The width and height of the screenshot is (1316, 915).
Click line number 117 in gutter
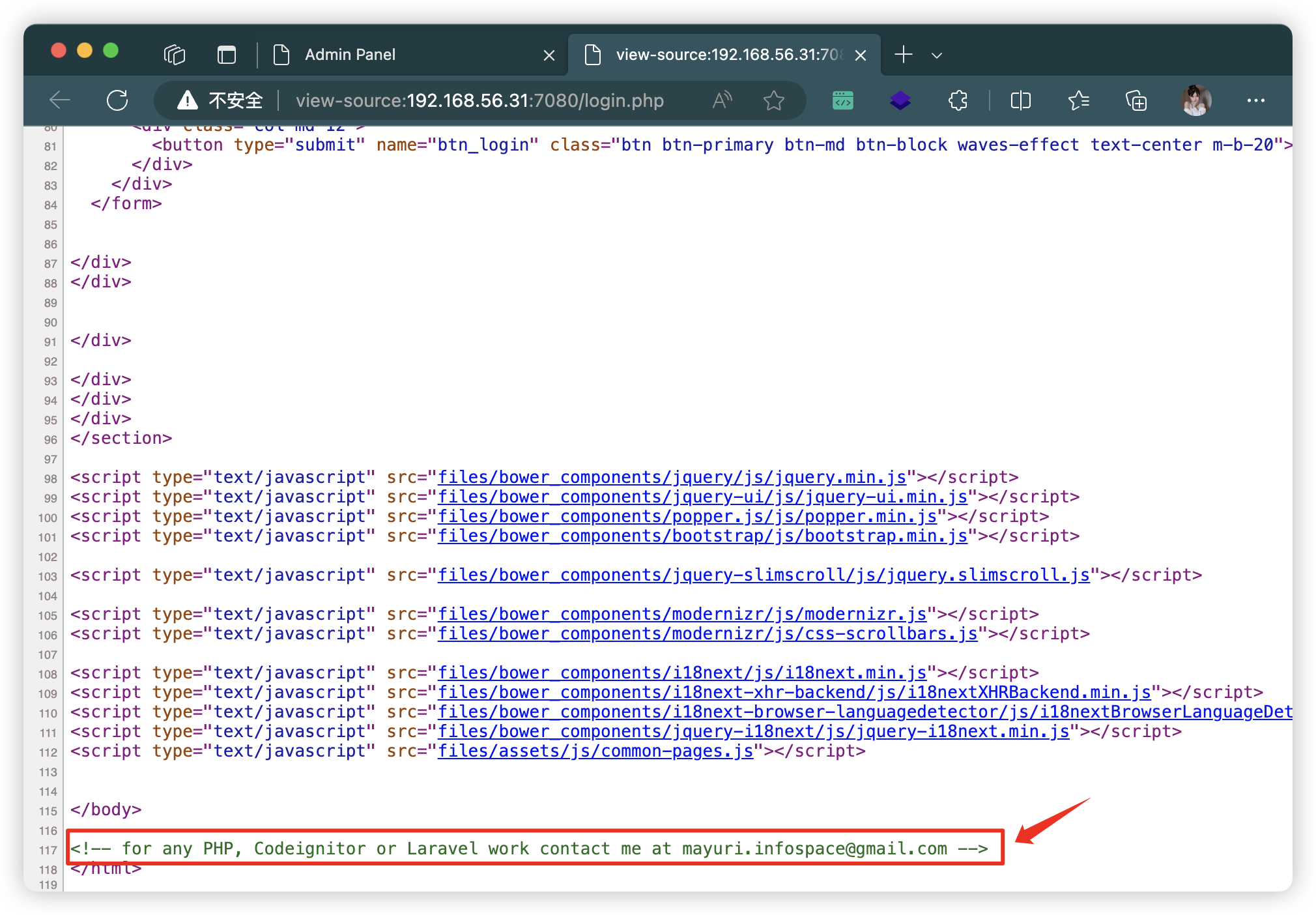(48, 850)
